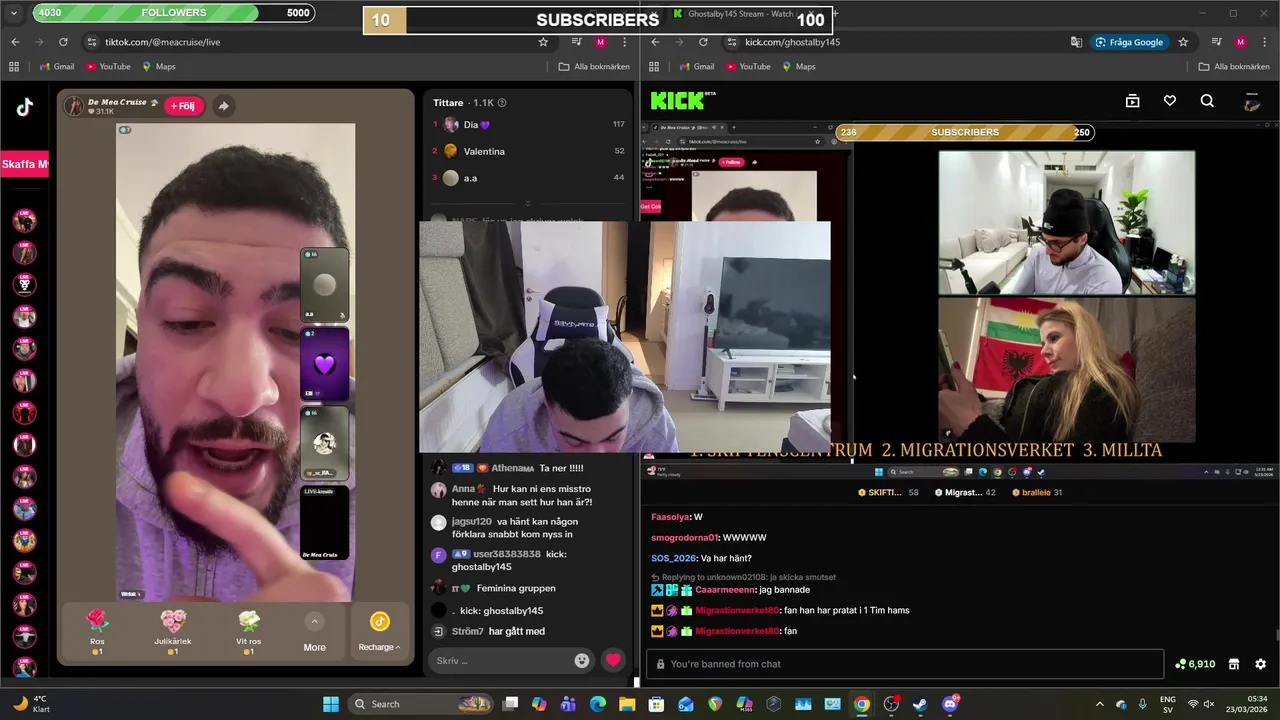Open Kick following heart icon
Image resolution: width=1280 pixels, height=720 pixels.
(x=1170, y=101)
